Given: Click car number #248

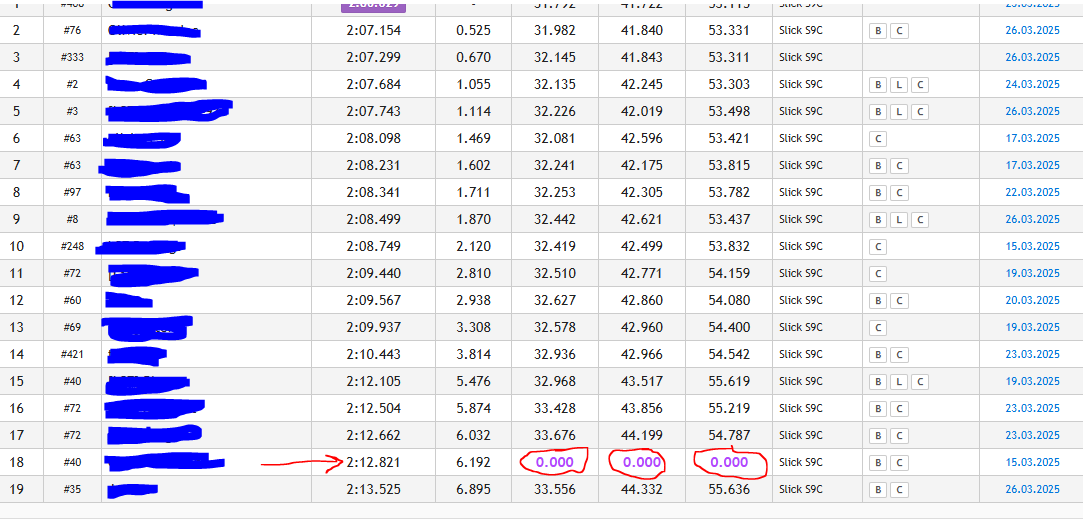Looking at the screenshot, I should 73,247.
